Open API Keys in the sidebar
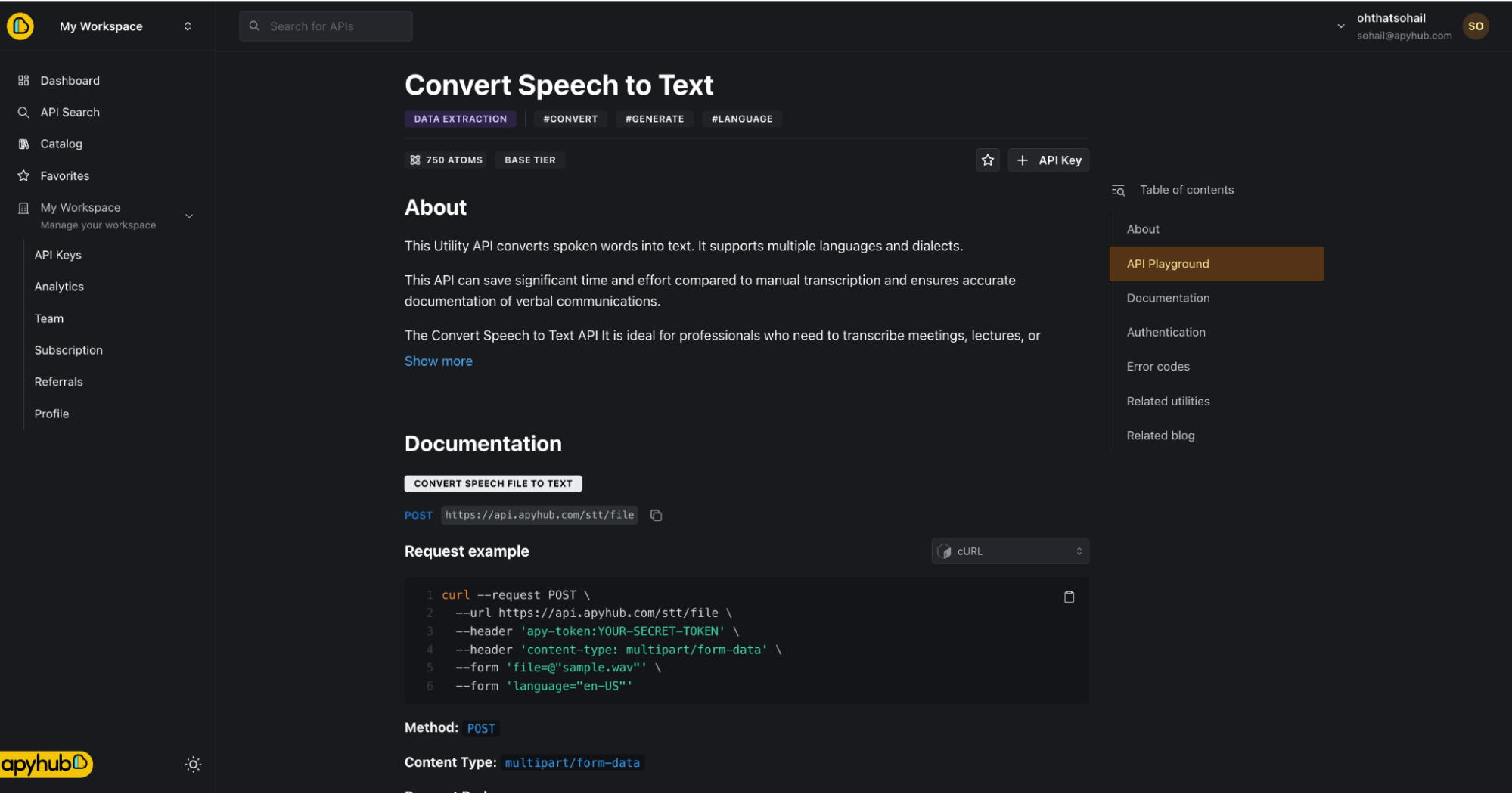The height and width of the screenshot is (794, 1512). click(x=58, y=256)
